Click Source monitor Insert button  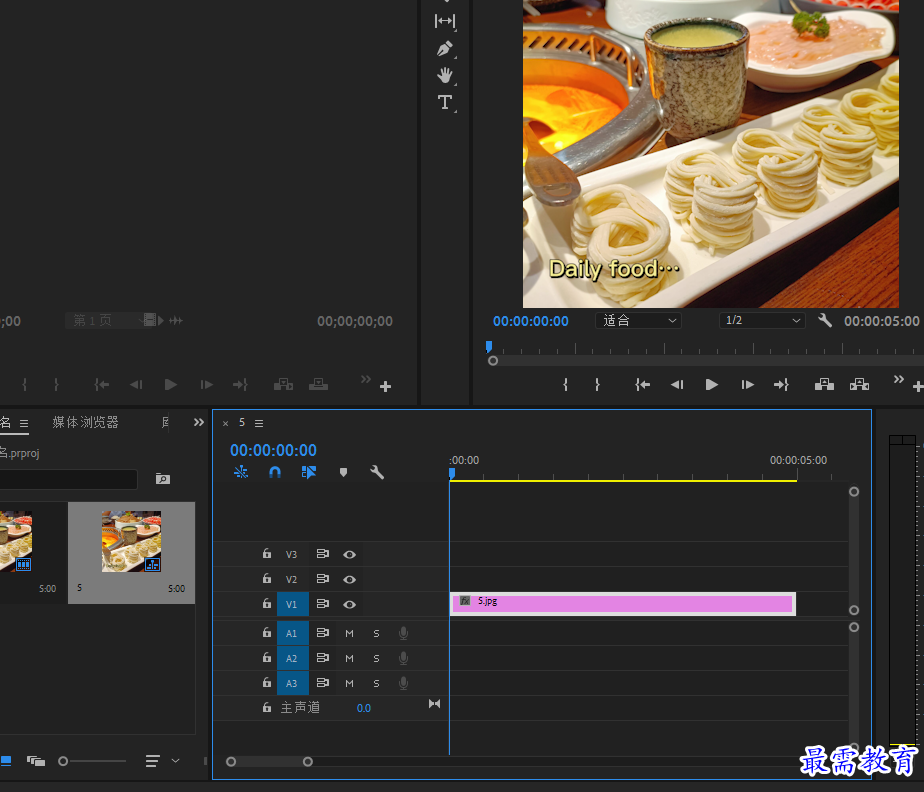click(x=283, y=385)
